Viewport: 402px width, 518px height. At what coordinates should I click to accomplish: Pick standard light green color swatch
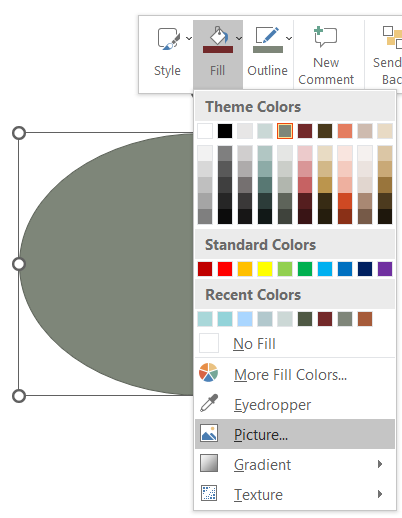coord(285,269)
